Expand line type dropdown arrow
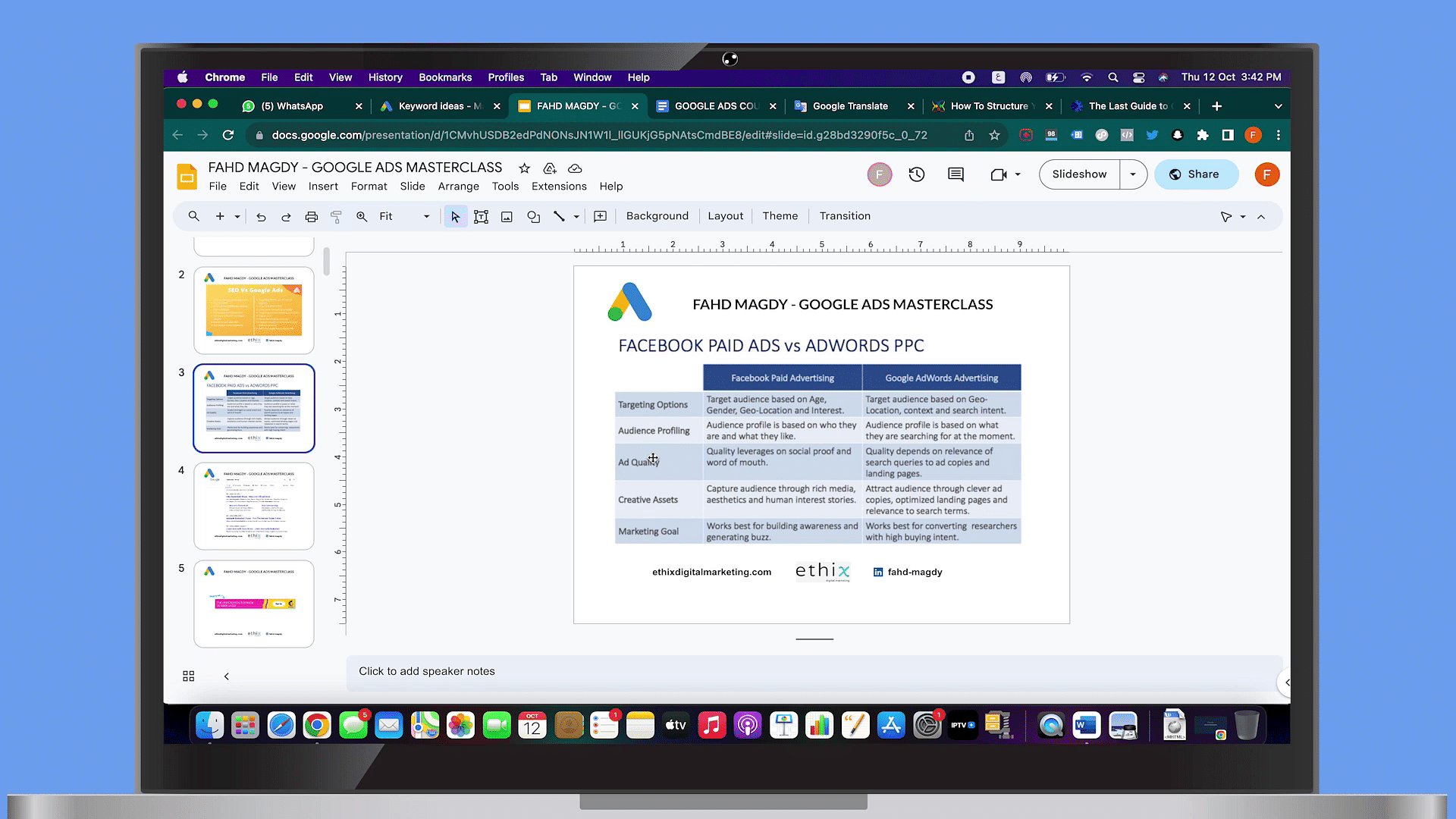This screenshot has width=1456, height=819. [576, 217]
